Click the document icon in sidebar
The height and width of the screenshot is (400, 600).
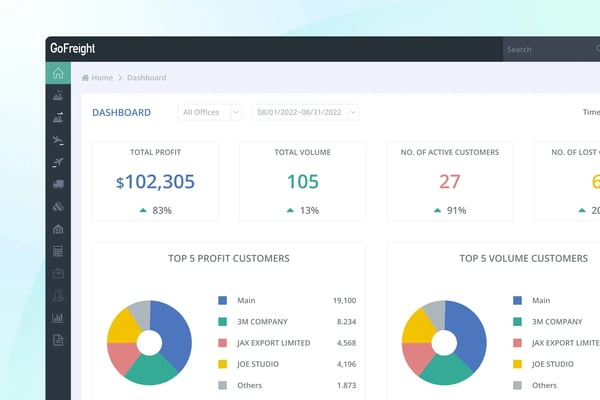tap(58, 340)
